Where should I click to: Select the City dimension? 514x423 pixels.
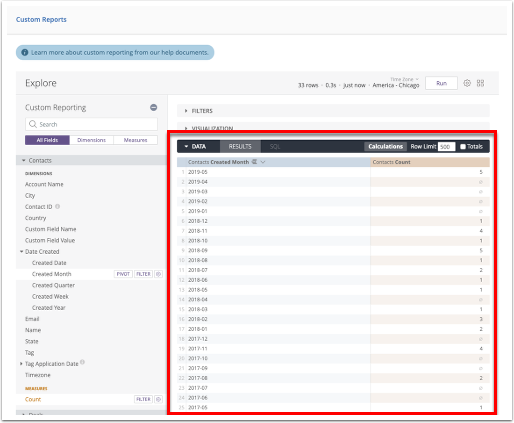(x=30, y=196)
